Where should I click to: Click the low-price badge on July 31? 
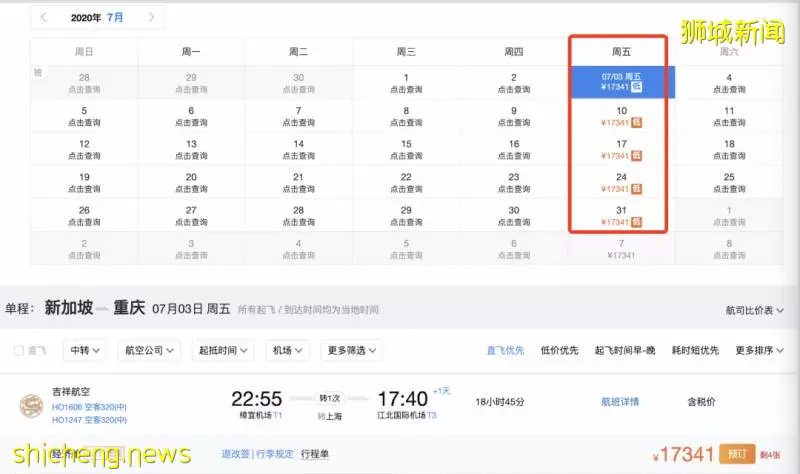point(636,222)
